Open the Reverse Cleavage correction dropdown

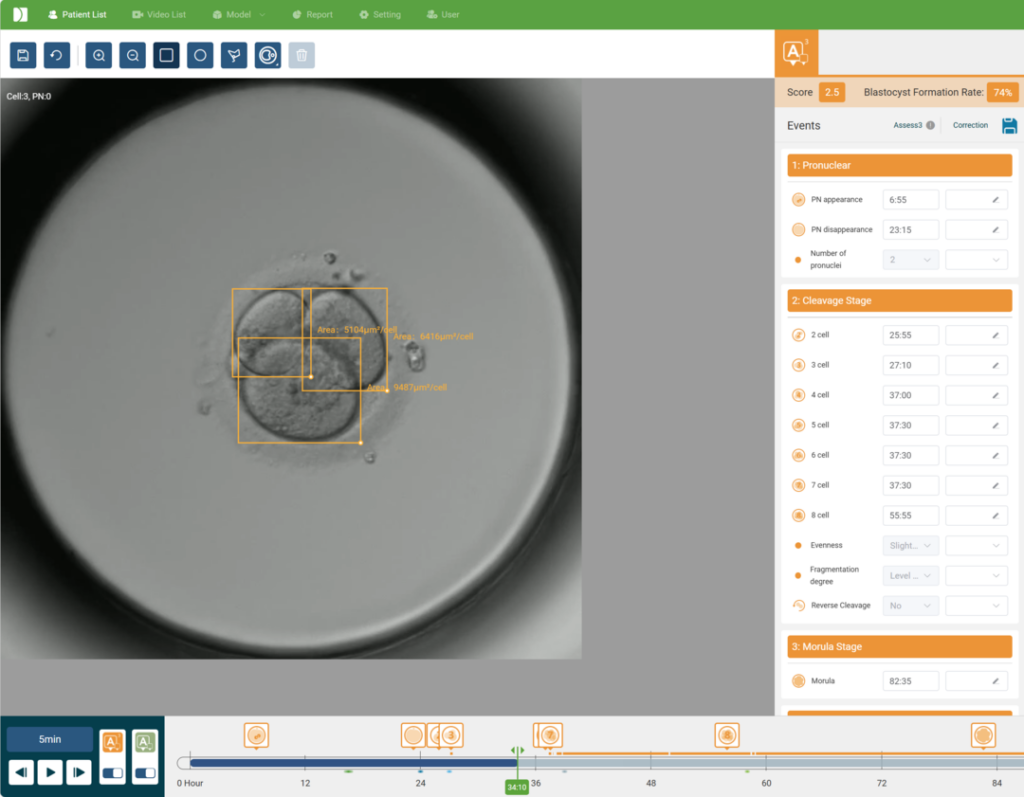[976, 606]
